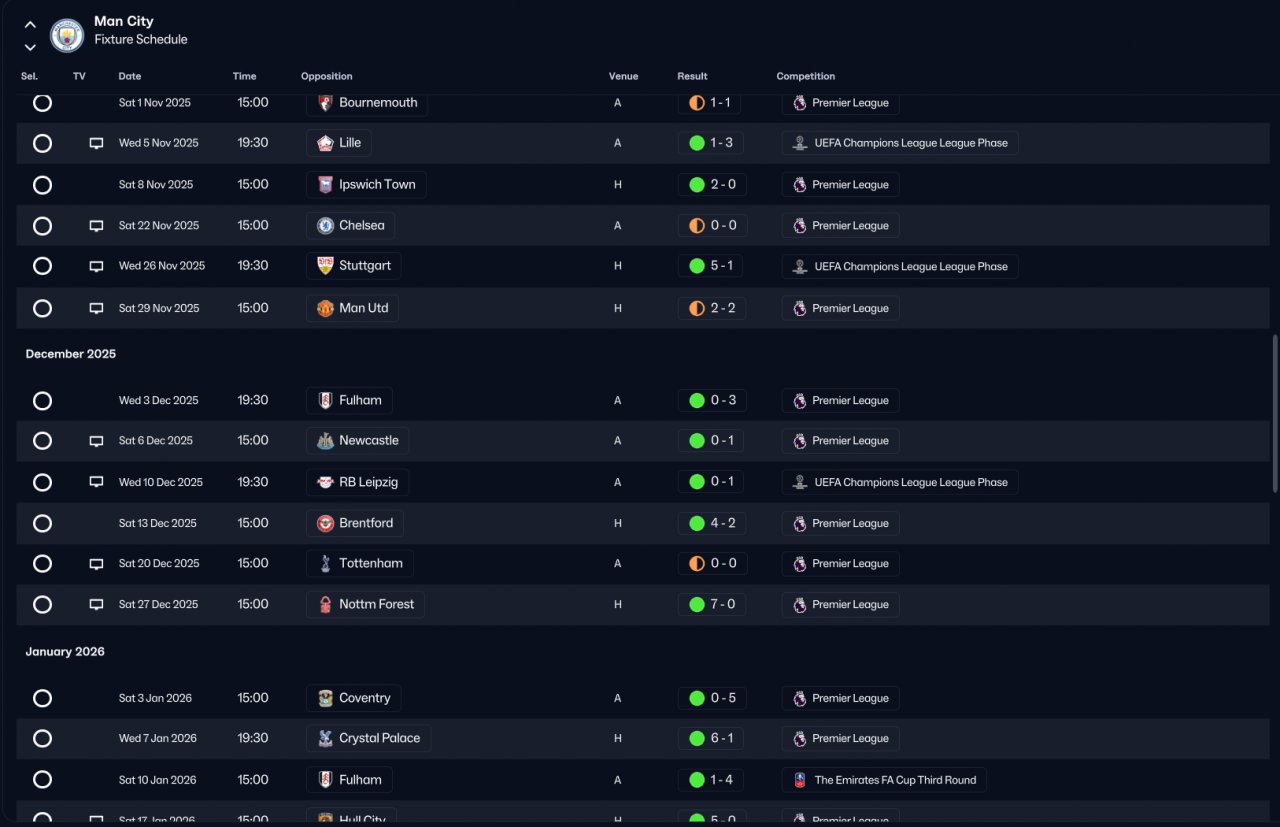Click the vertical scrollbar thumb on right edge

point(1274,413)
